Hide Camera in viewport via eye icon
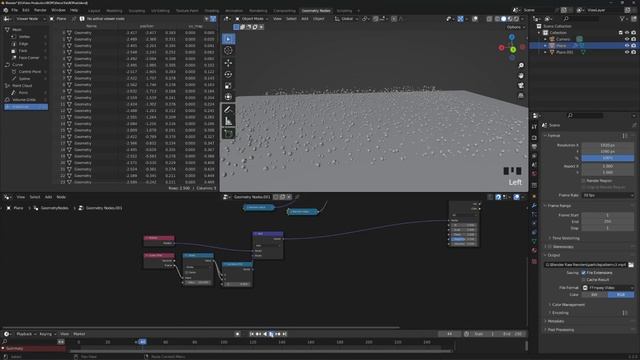The image size is (640, 360). pyautogui.click(x=627, y=39)
